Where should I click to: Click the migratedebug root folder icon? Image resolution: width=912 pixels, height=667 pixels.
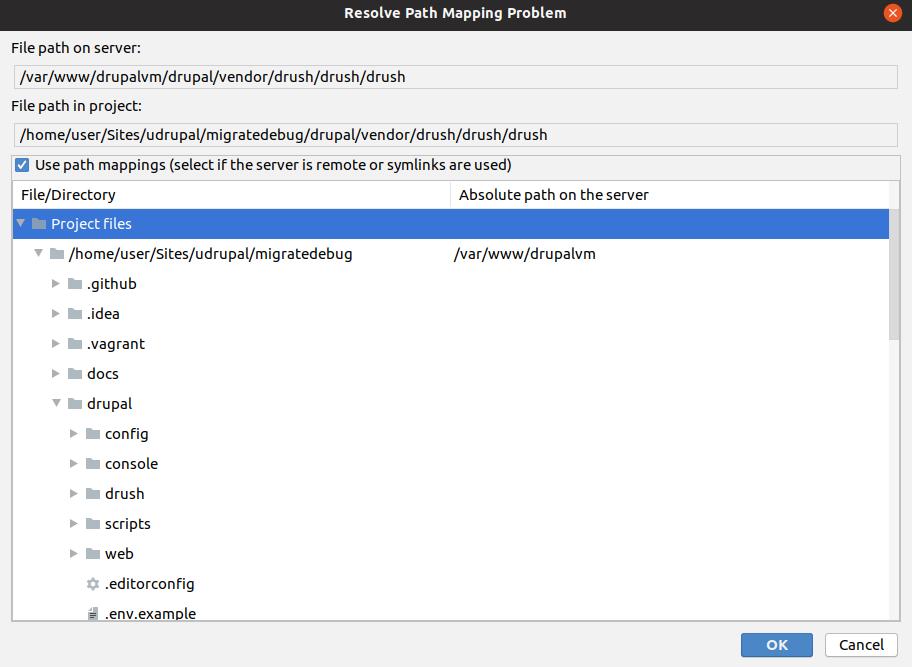[x=57, y=254]
